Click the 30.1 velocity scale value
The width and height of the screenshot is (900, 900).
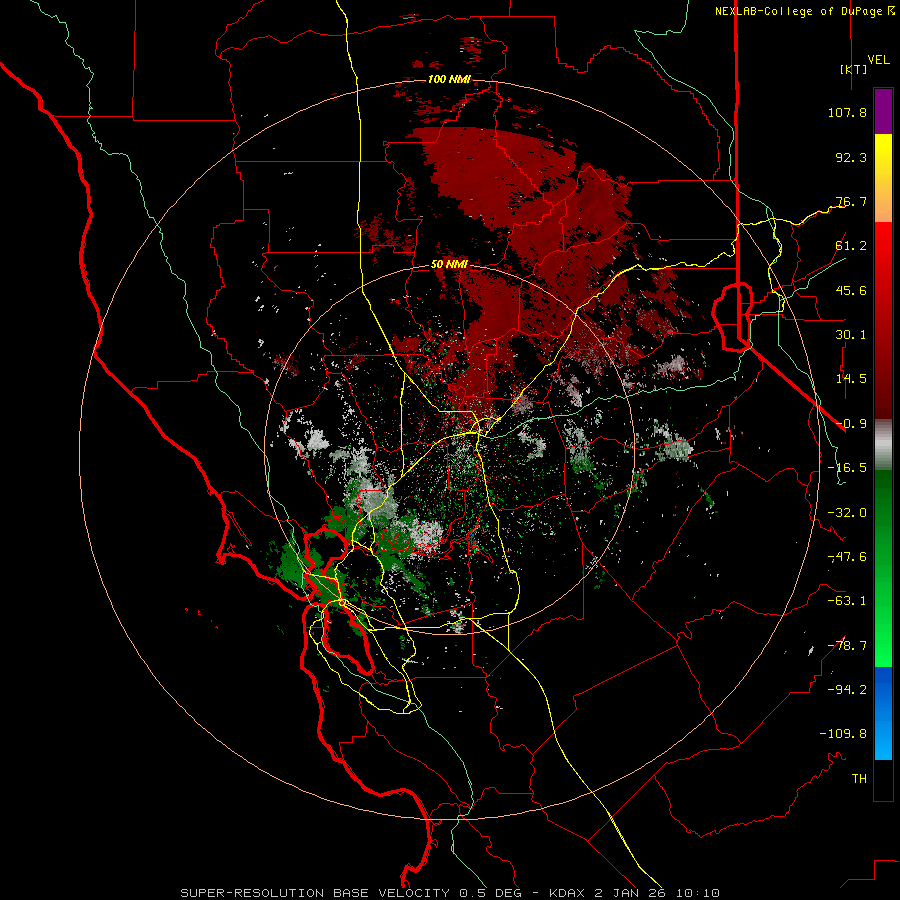(x=851, y=335)
